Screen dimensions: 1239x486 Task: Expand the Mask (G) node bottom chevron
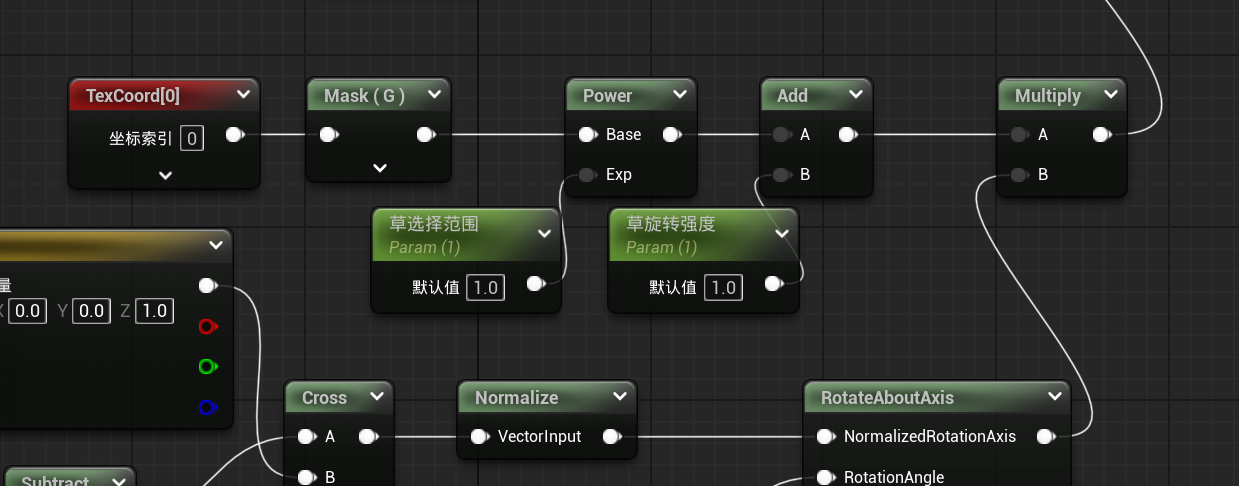click(380, 168)
